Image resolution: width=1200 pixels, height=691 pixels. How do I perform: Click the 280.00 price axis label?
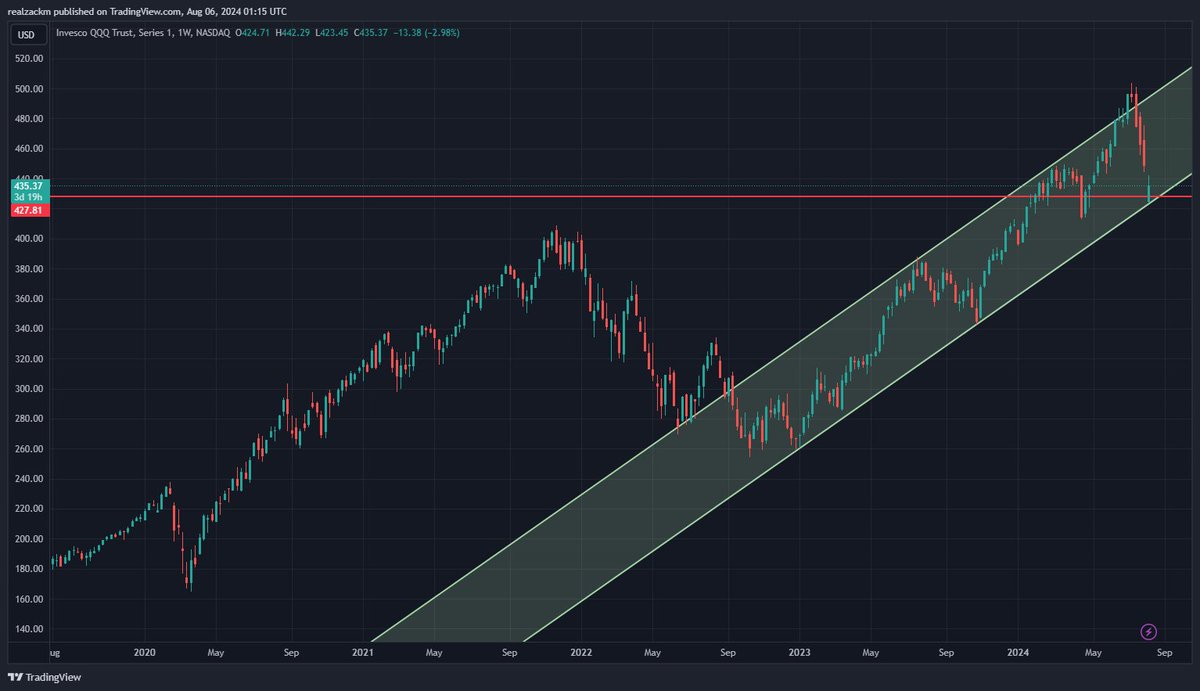click(28, 419)
